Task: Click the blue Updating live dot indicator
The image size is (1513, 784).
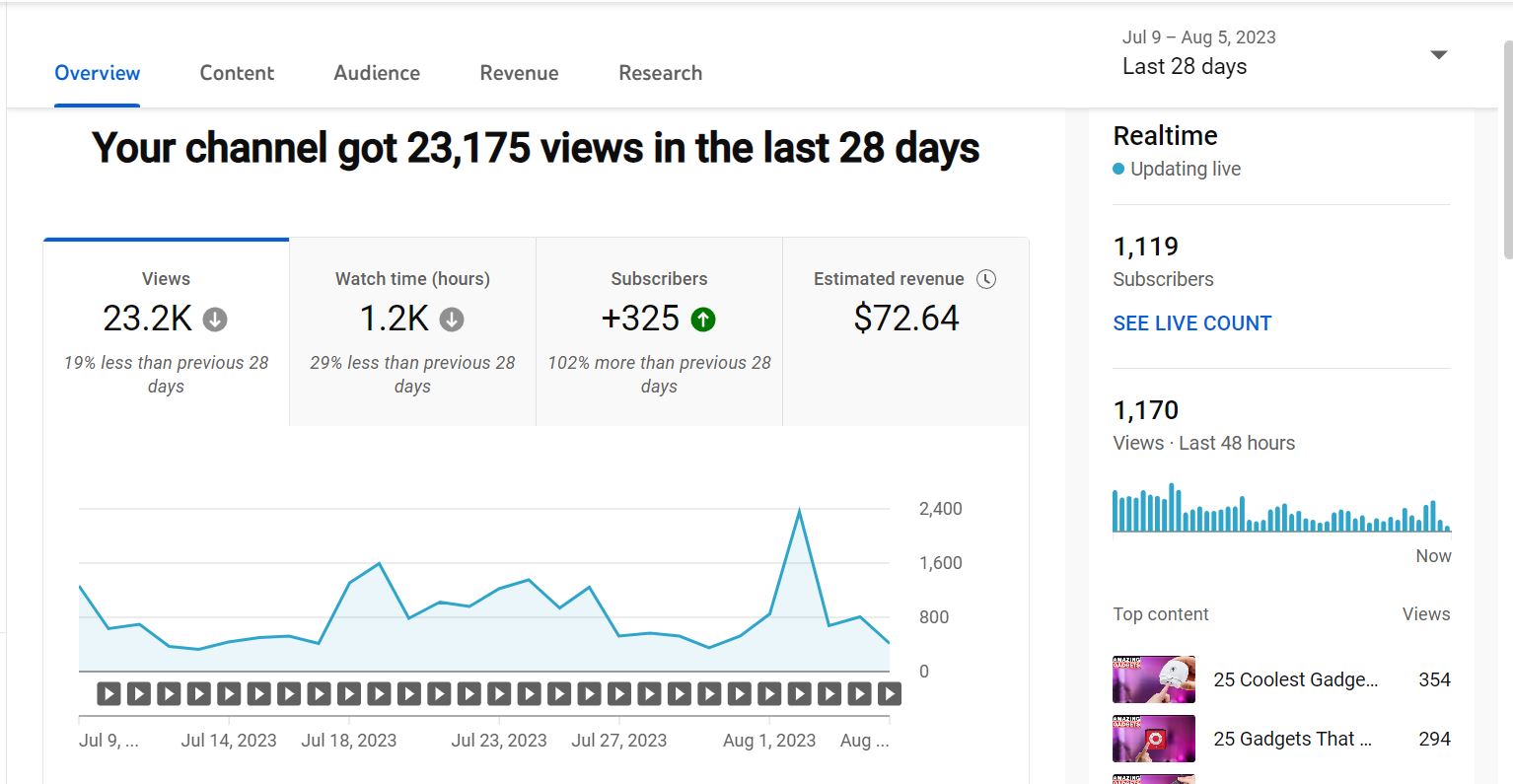Action: coord(1118,169)
